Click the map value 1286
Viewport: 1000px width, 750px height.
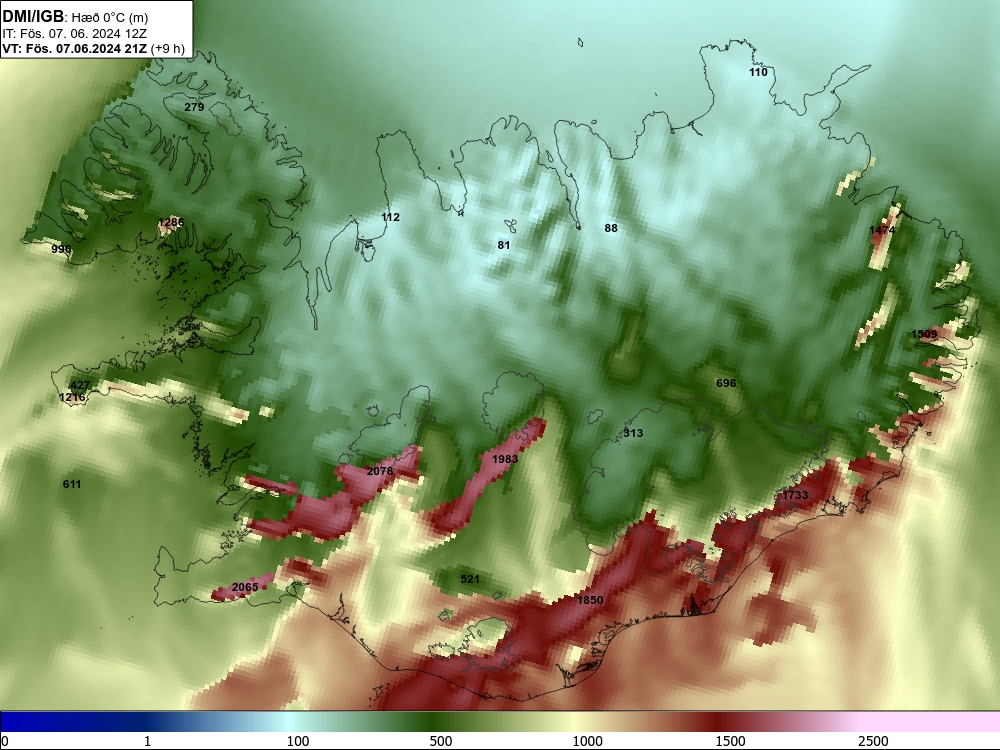pyautogui.click(x=171, y=222)
